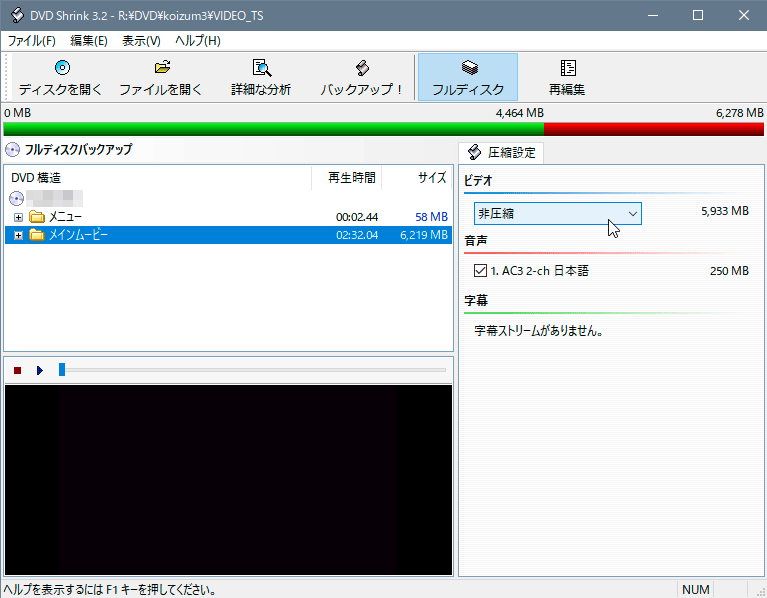
Task: Select the メニュー row label
Action: (x=65, y=217)
